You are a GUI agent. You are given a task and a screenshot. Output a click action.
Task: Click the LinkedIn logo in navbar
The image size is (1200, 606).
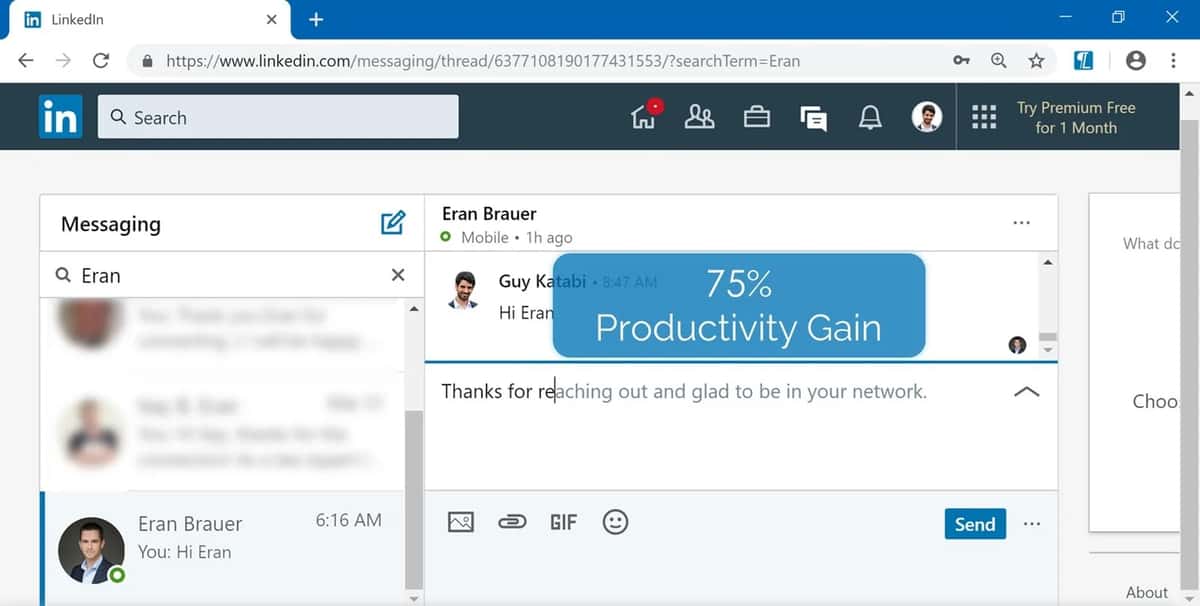pos(60,117)
